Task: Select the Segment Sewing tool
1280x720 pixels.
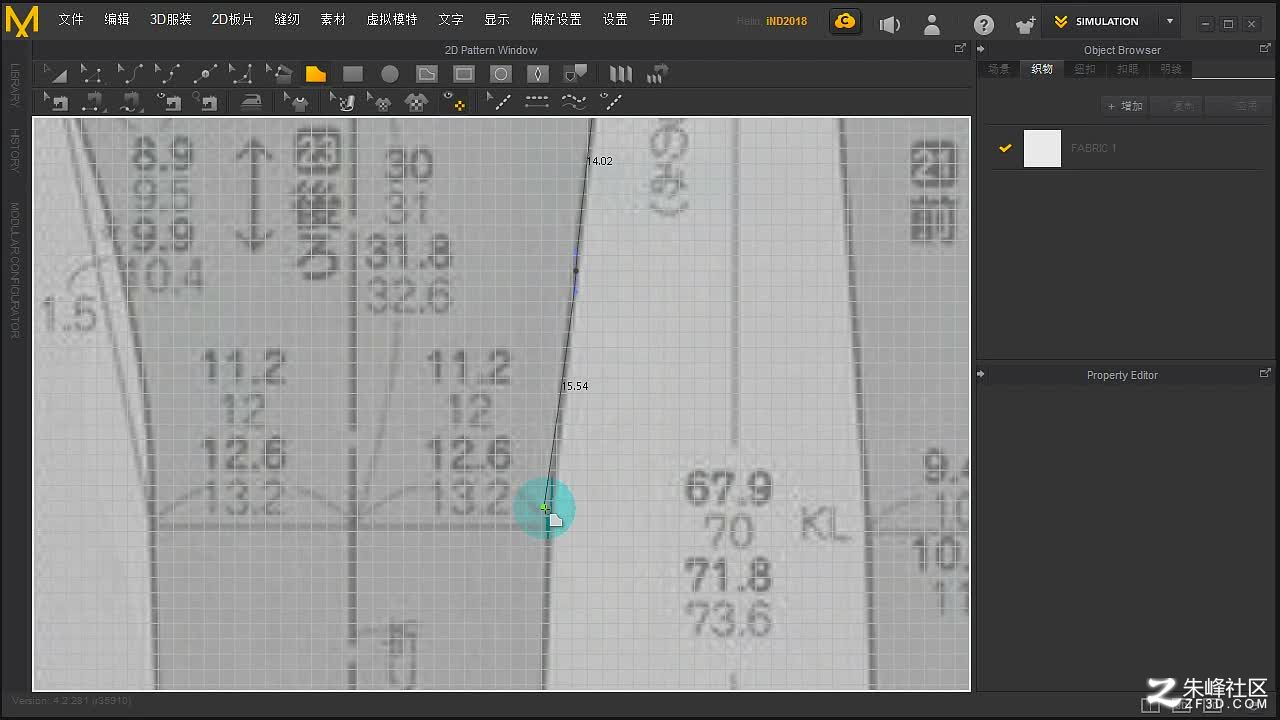Action: click(93, 101)
